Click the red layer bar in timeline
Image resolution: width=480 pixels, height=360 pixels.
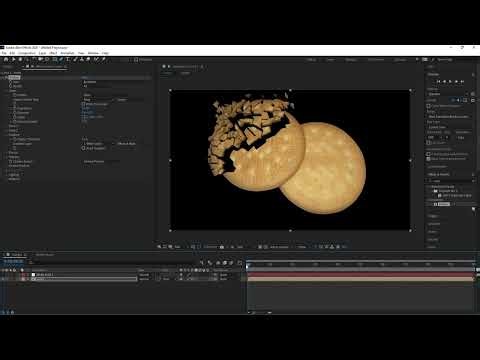pos(360,274)
